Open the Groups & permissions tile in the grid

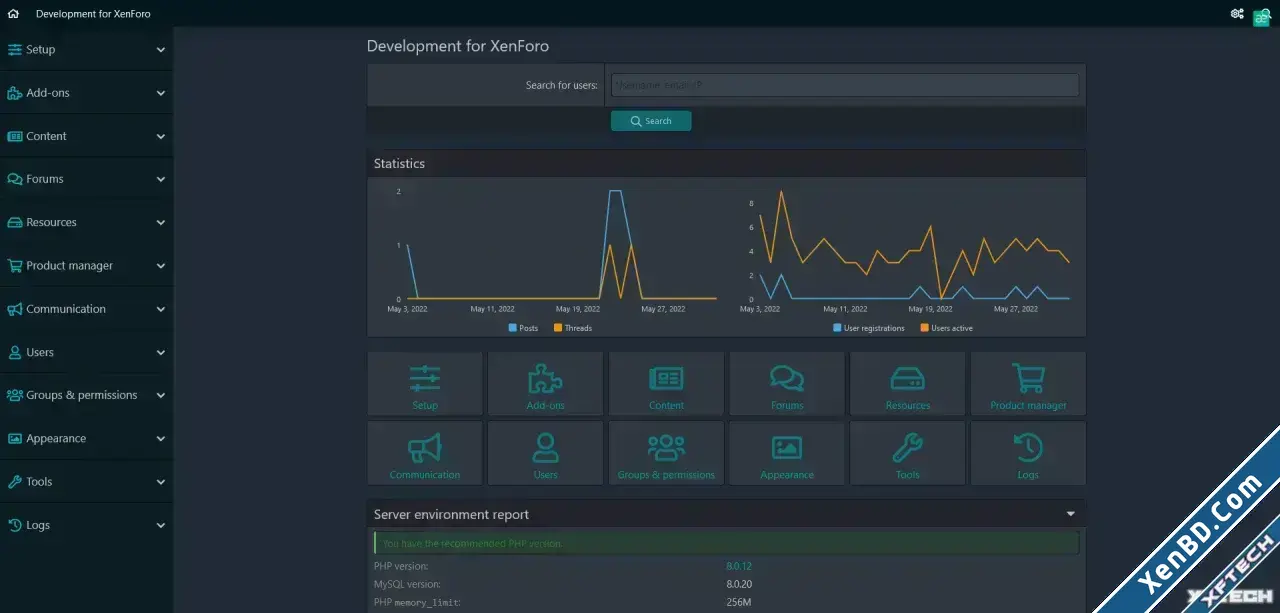666,453
